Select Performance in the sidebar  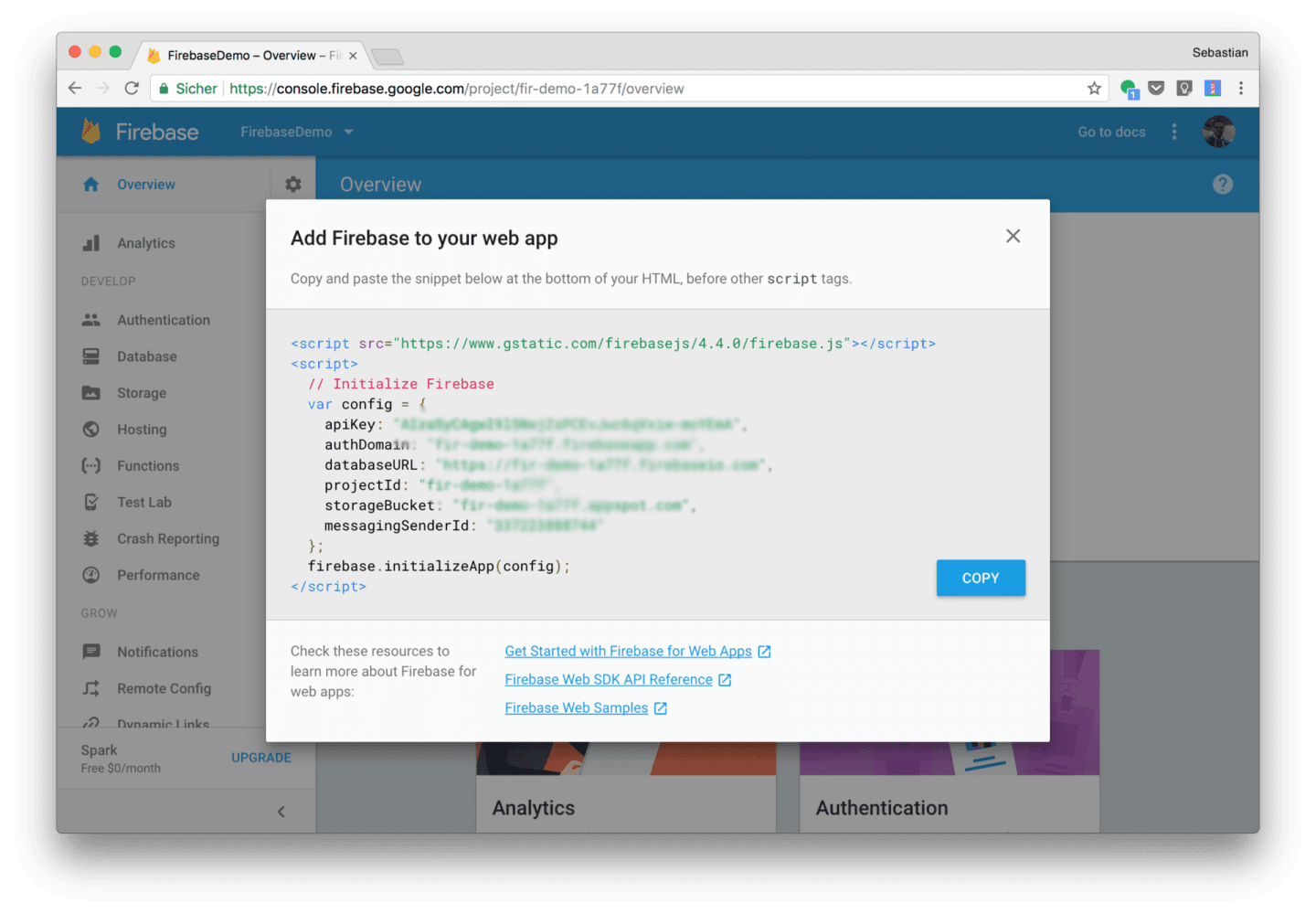click(158, 575)
